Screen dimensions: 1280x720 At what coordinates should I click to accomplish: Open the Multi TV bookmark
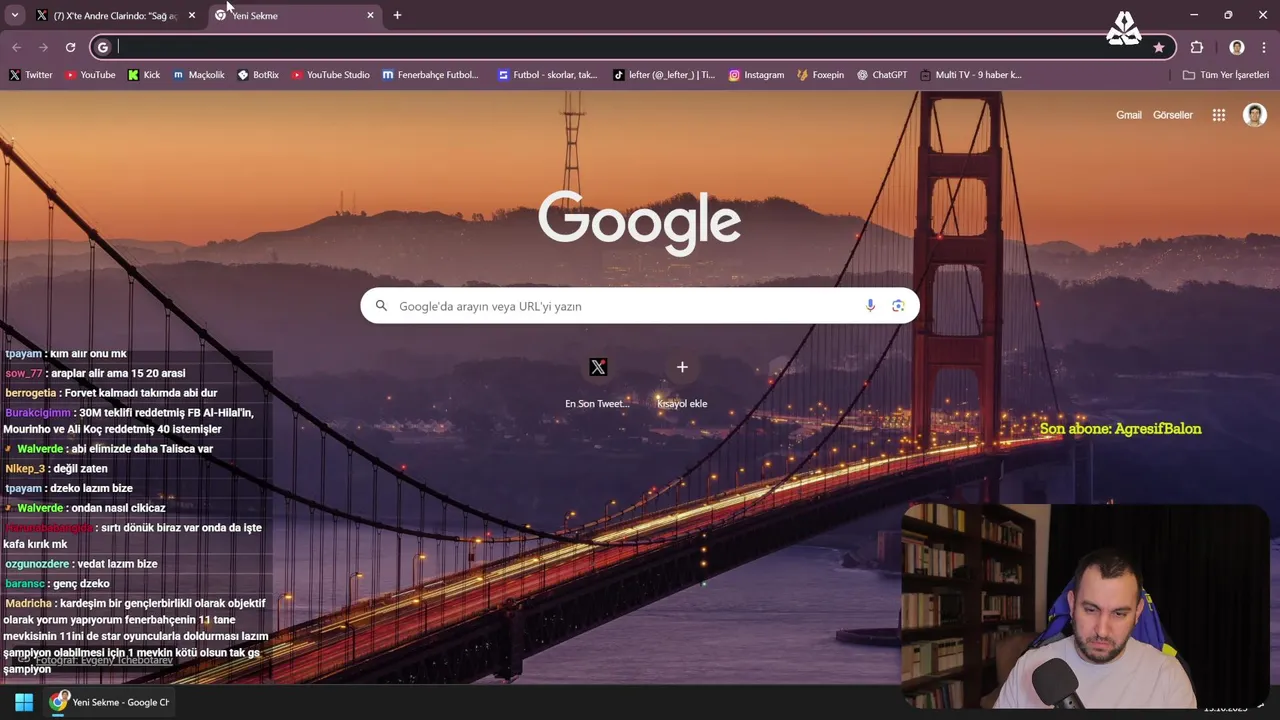(x=970, y=75)
